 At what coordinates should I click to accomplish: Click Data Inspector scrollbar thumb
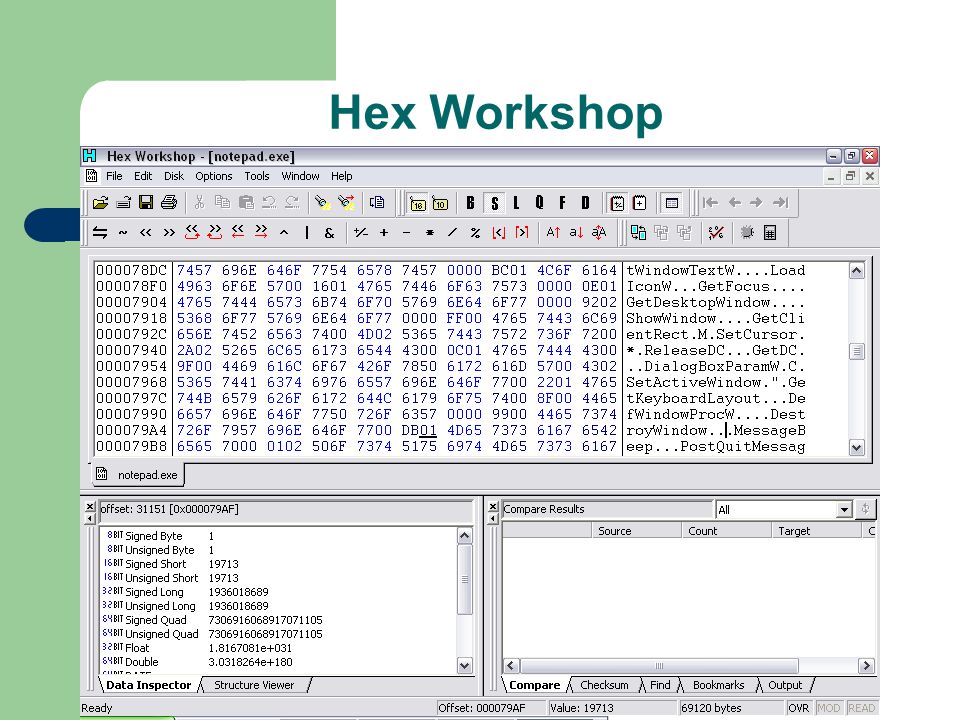point(465,579)
